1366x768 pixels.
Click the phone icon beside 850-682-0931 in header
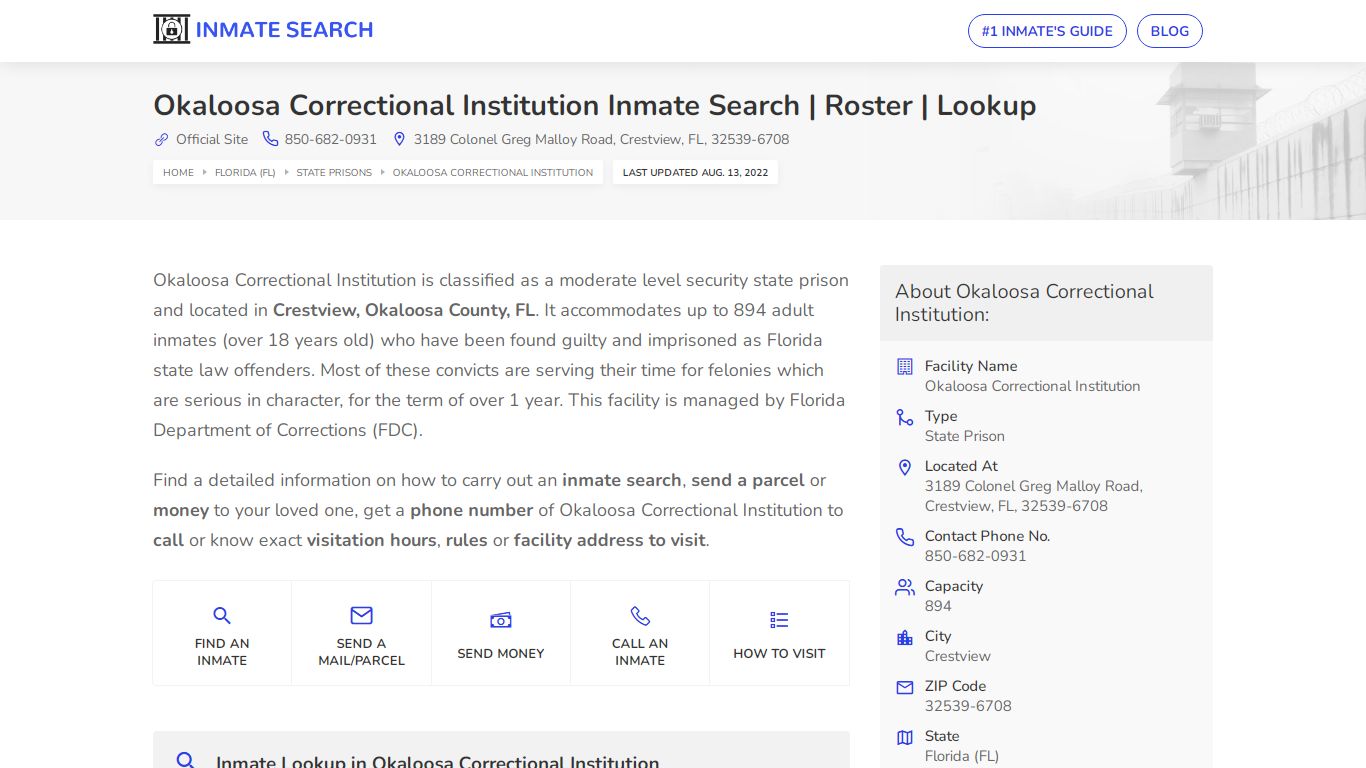270,139
